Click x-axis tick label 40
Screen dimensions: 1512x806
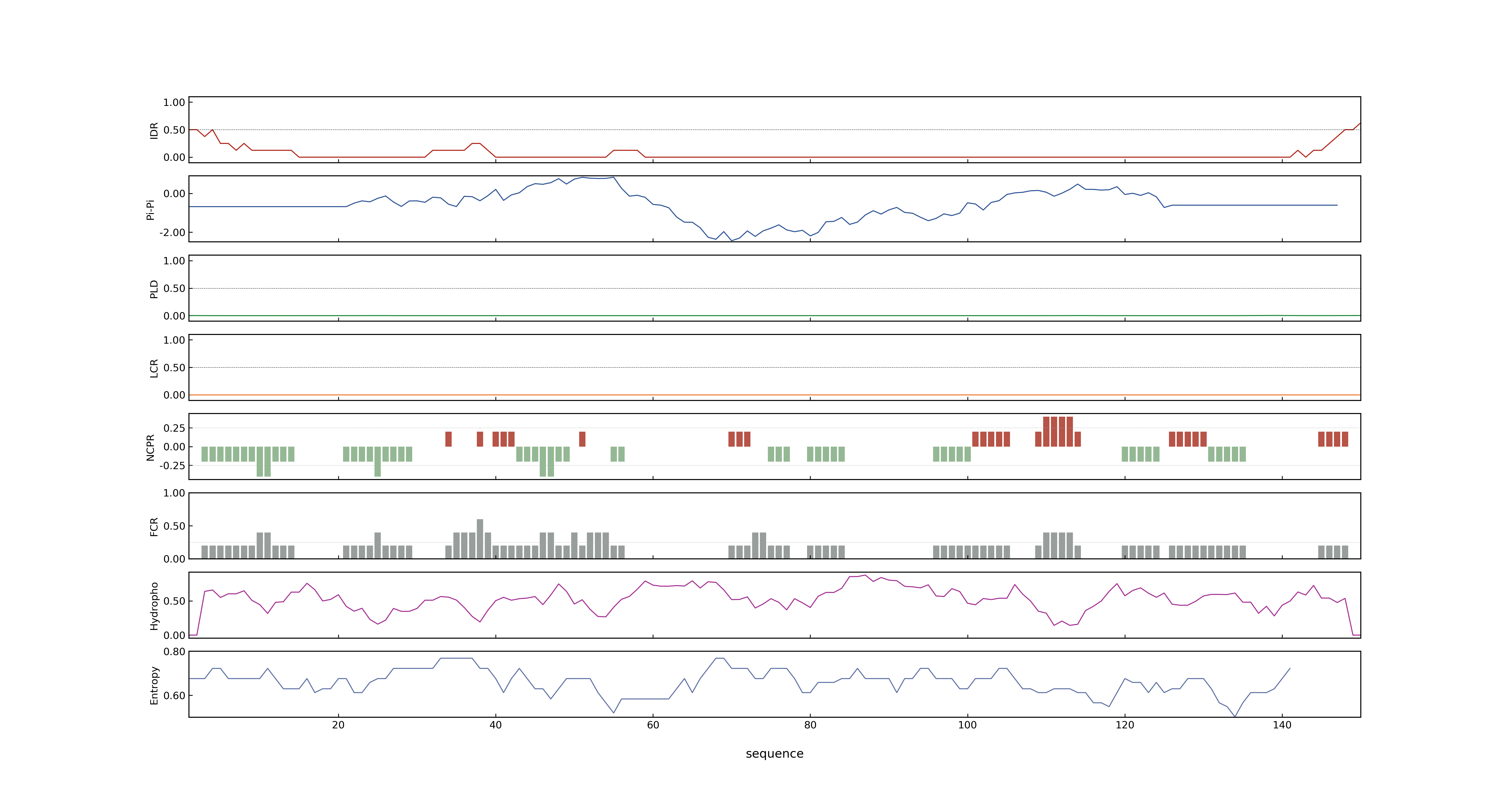[495, 725]
